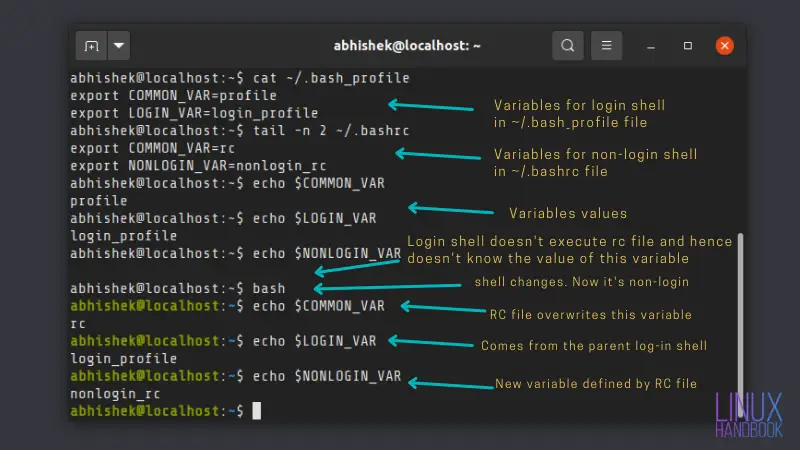This screenshot has width=800, height=450.
Task: Click the 'rc' output line
Action: pos(78,323)
